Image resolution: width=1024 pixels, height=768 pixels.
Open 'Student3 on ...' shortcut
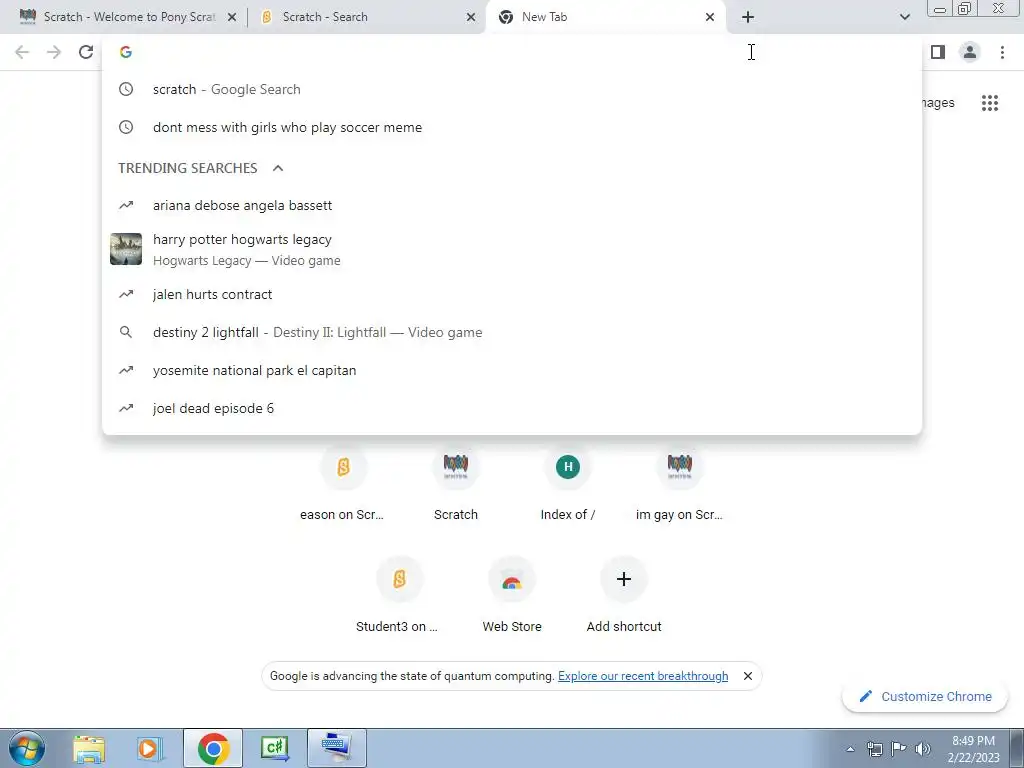click(x=398, y=596)
